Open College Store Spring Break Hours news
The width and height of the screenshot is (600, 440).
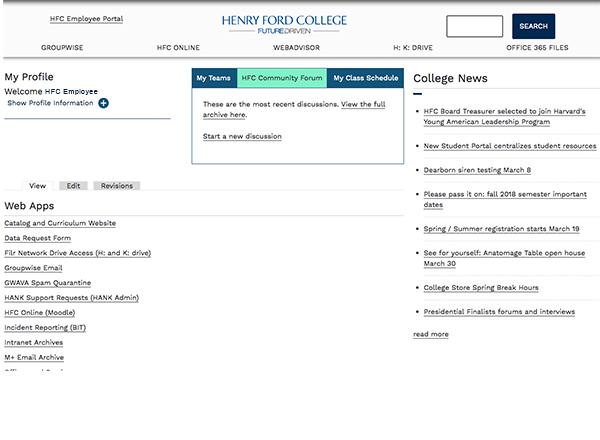pyautogui.click(x=481, y=288)
